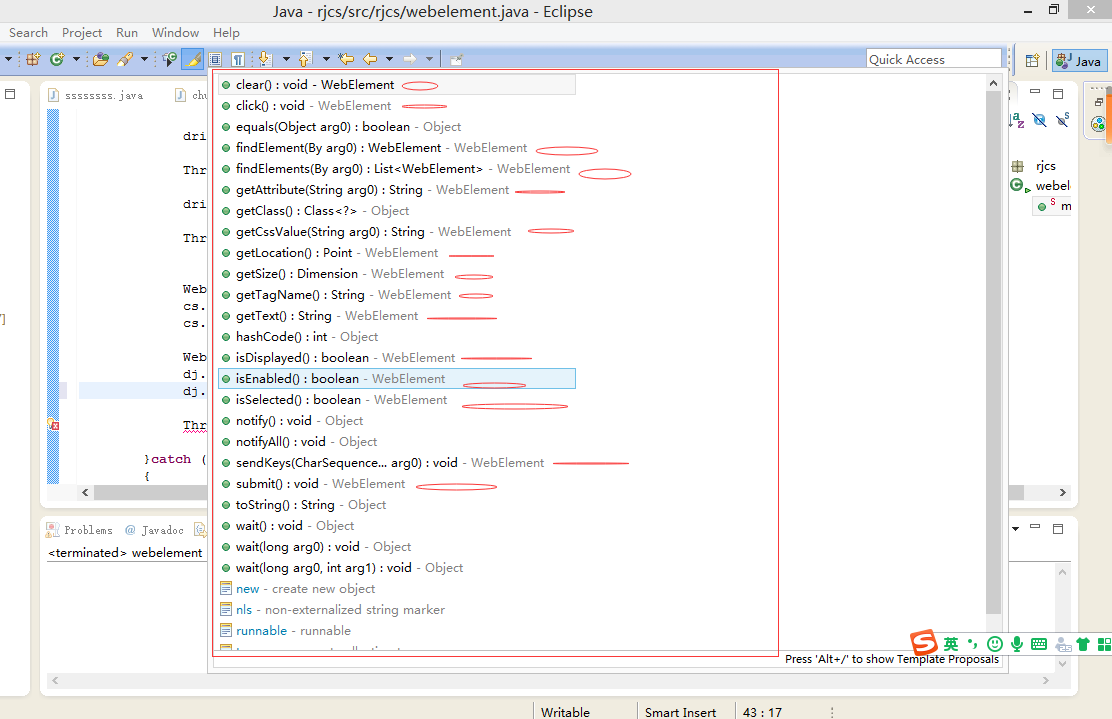Toggle the Show Whitespace Characters icon

[x=238, y=58]
